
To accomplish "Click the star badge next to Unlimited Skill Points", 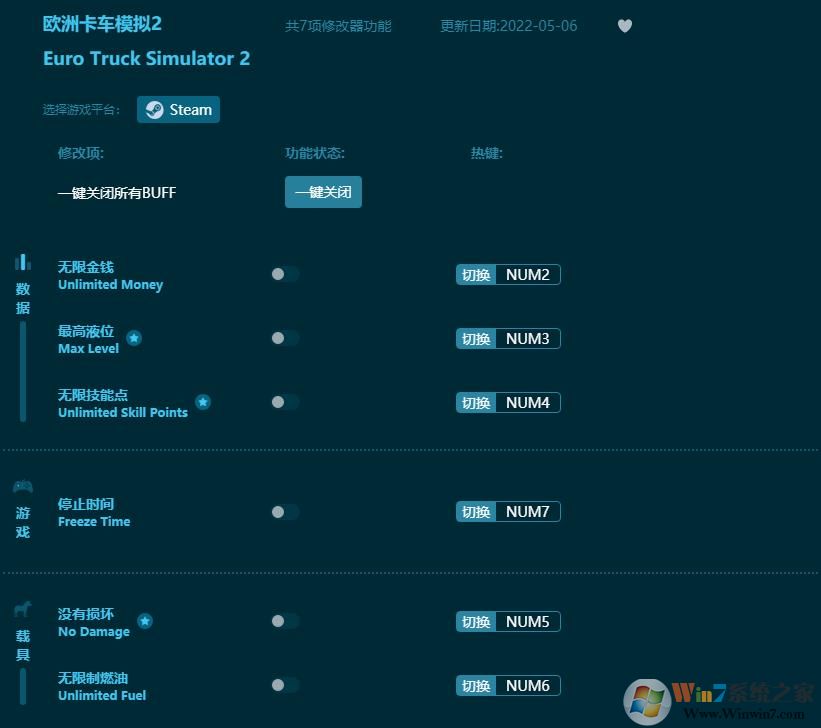I will 203,402.
